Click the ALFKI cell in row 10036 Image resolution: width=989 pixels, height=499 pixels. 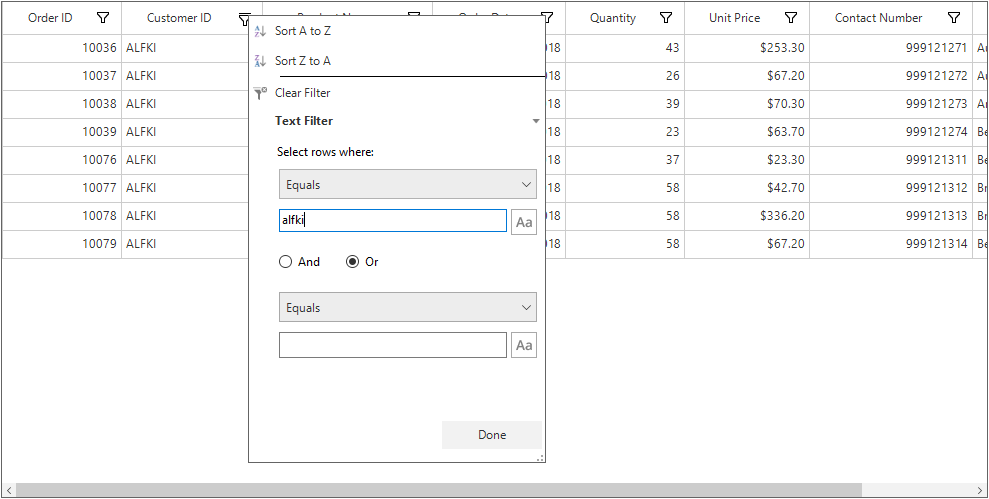pyautogui.click(x=185, y=48)
